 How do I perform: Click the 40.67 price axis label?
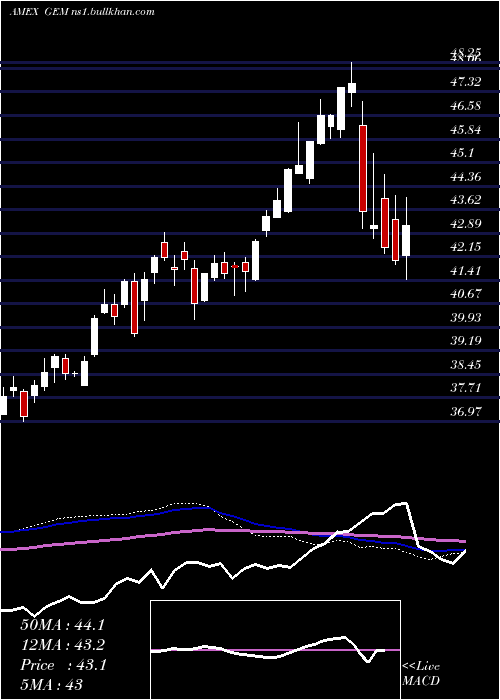(x=466, y=294)
